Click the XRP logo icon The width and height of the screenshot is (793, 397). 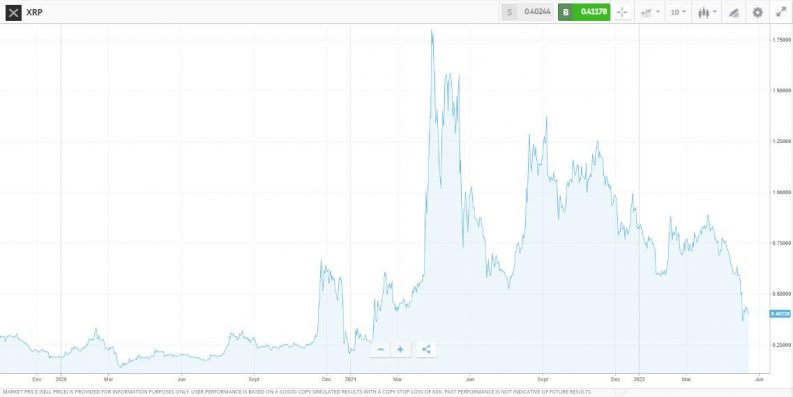pos(14,12)
